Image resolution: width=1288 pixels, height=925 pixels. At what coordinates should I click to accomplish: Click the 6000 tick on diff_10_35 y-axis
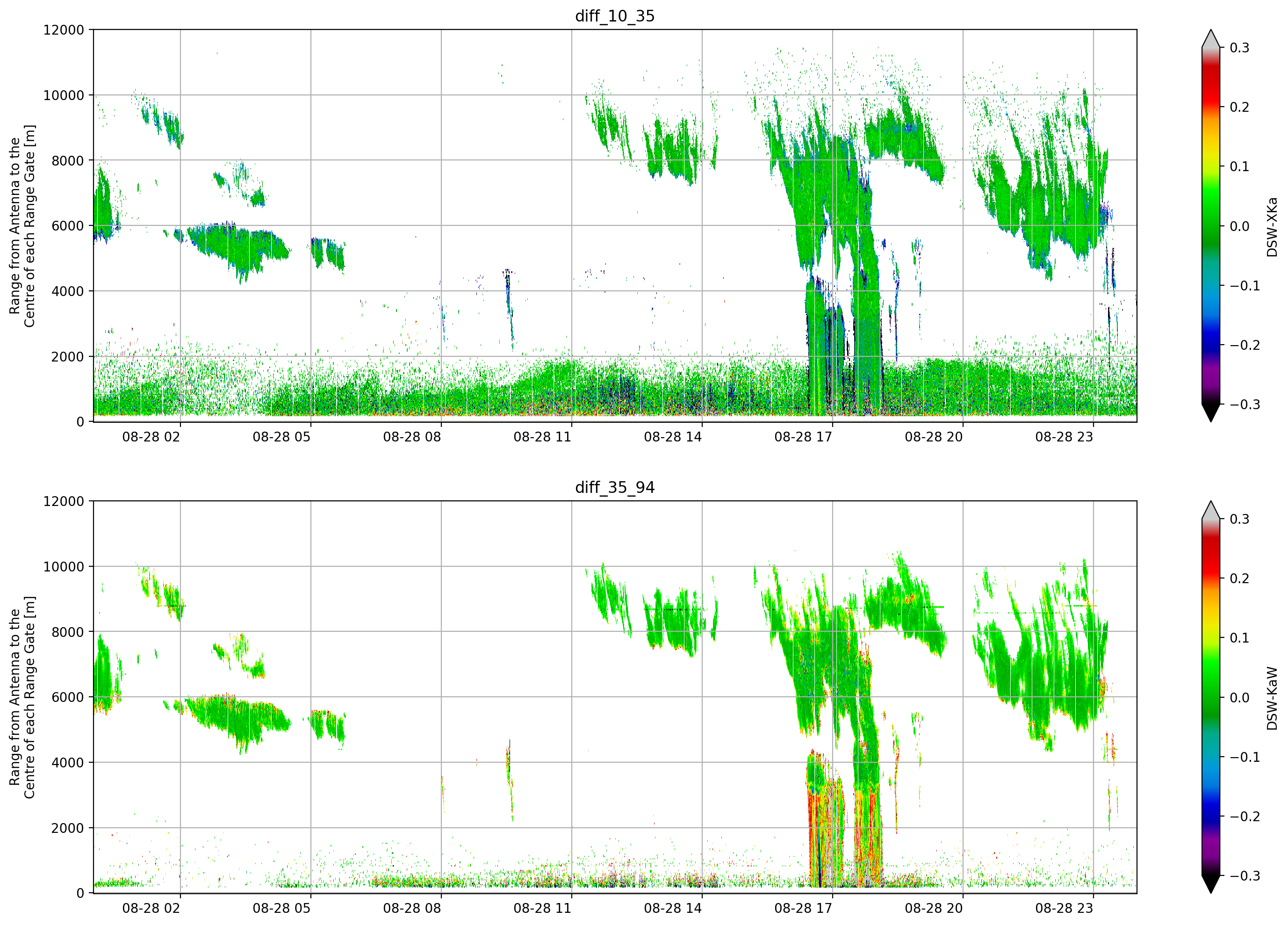tap(68, 226)
